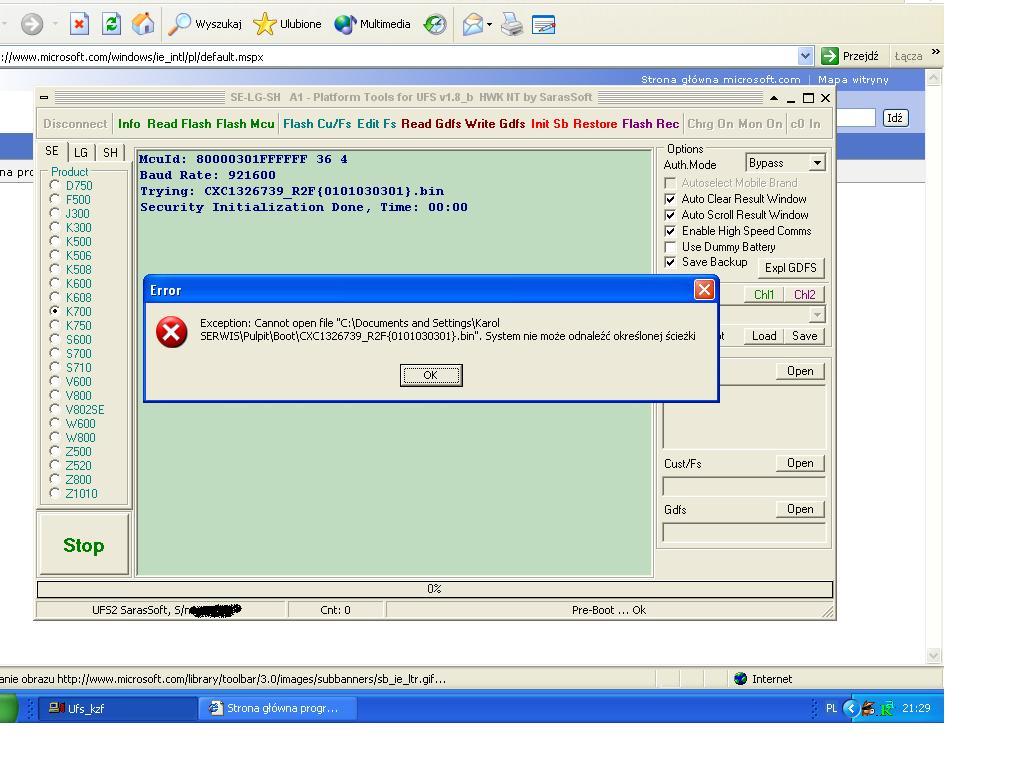Click the Stop button in Internet Explorer toolbar

79,25
